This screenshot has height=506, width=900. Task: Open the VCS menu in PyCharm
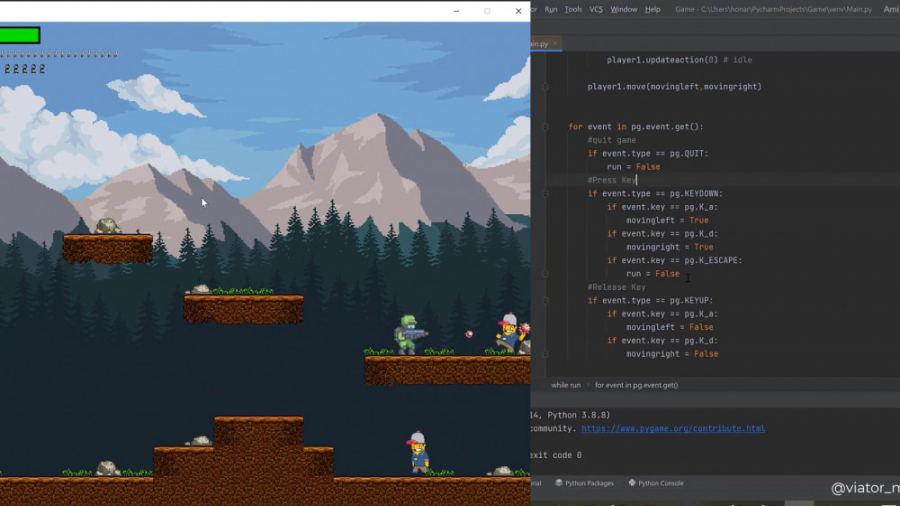(x=596, y=9)
